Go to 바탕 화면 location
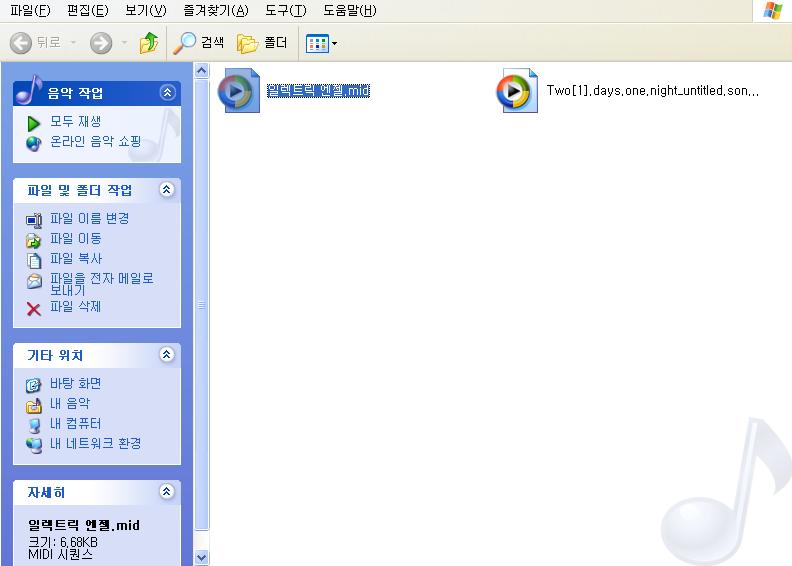792x566 pixels. (x=75, y=384)
